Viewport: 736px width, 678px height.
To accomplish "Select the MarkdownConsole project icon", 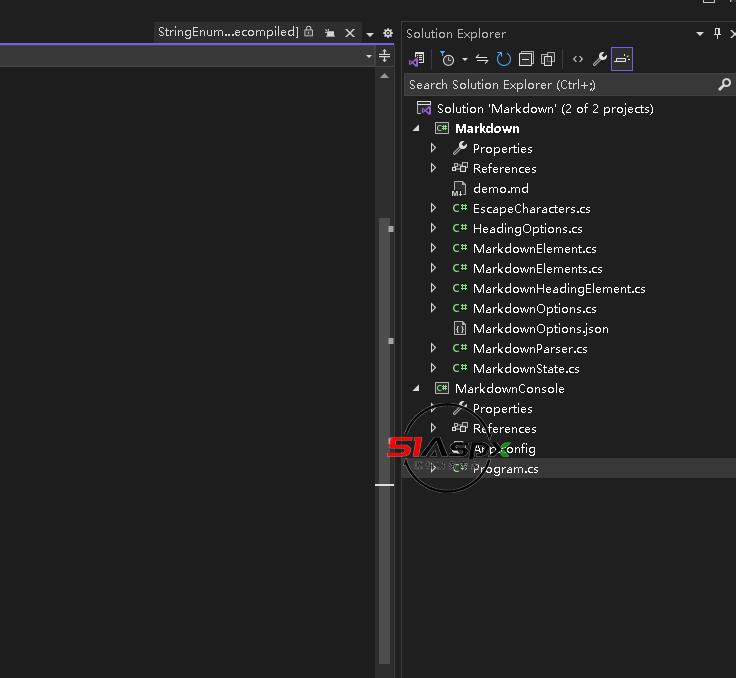I will tap(441, 388).
